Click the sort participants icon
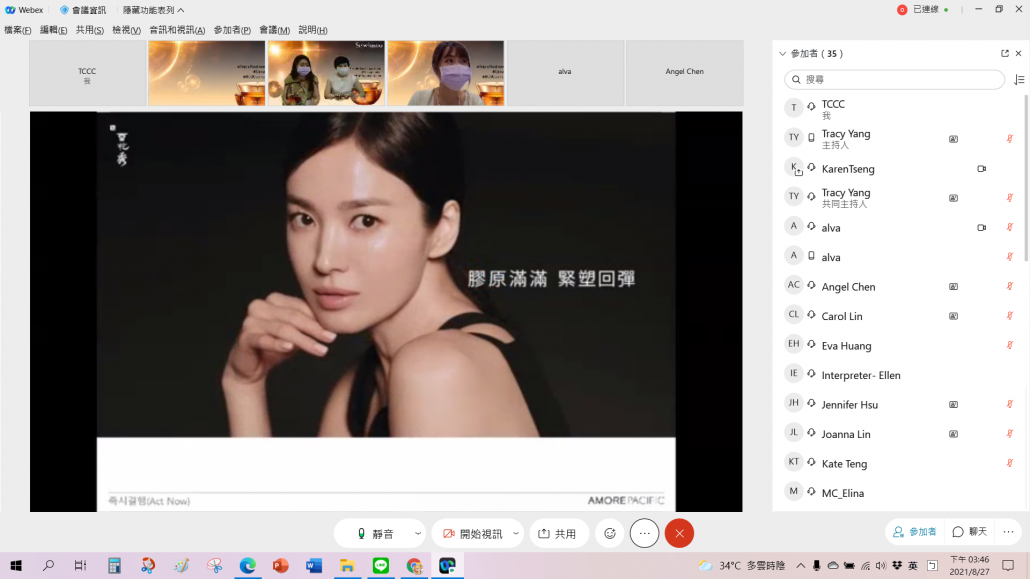The height and width of the screenshot is (579, 1030). 1019,79
